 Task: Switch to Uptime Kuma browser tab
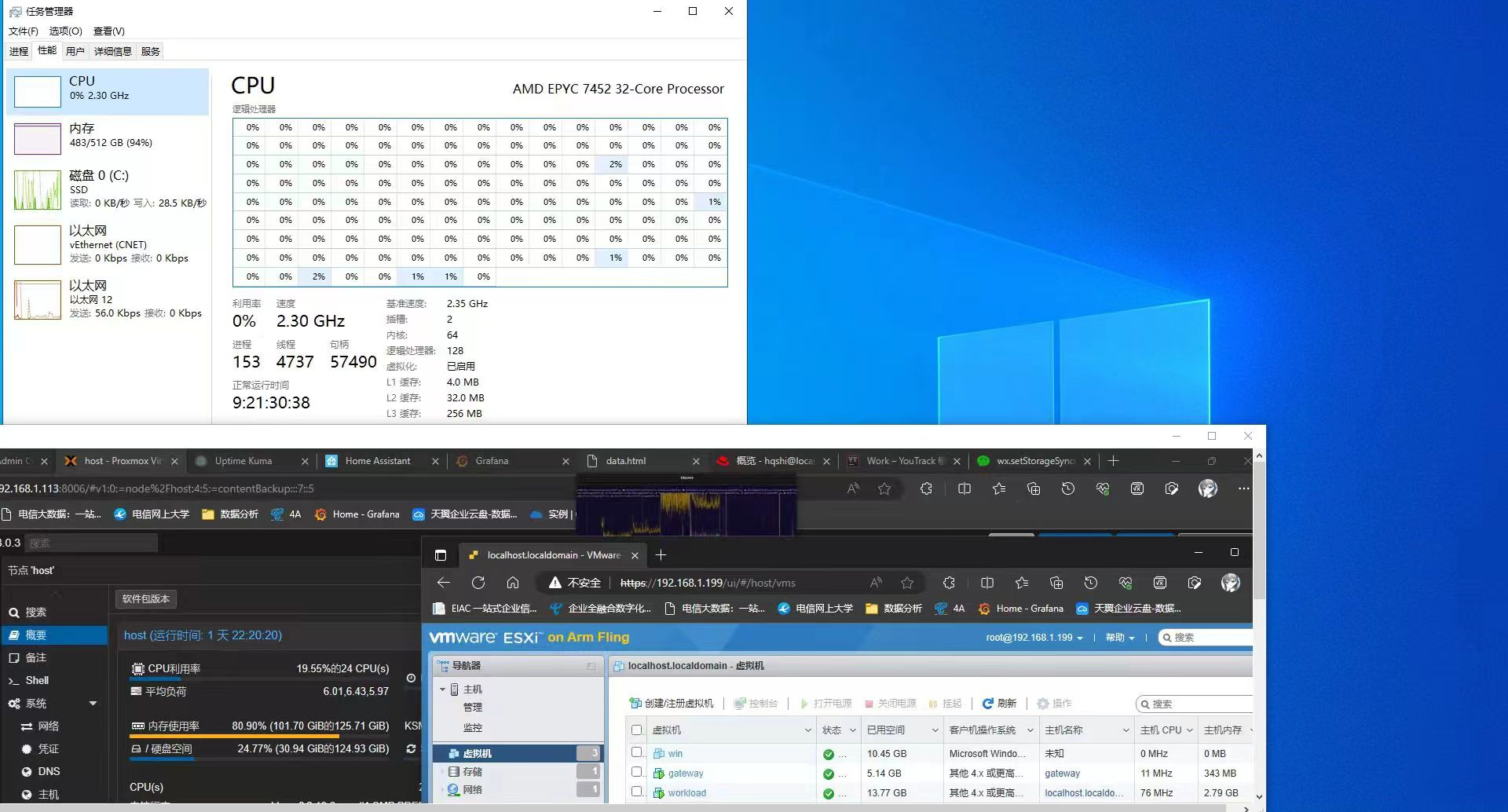243,461
